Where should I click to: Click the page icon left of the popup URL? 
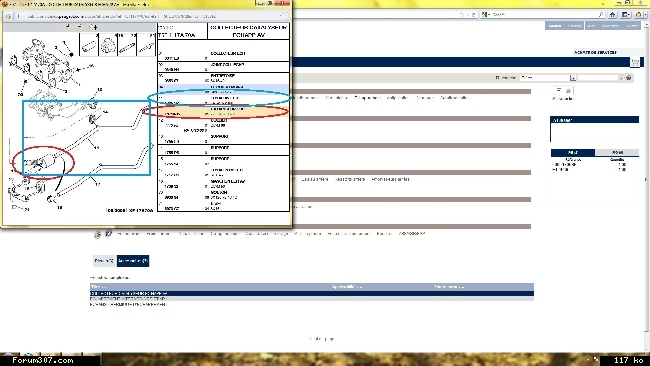coord(8,16)
